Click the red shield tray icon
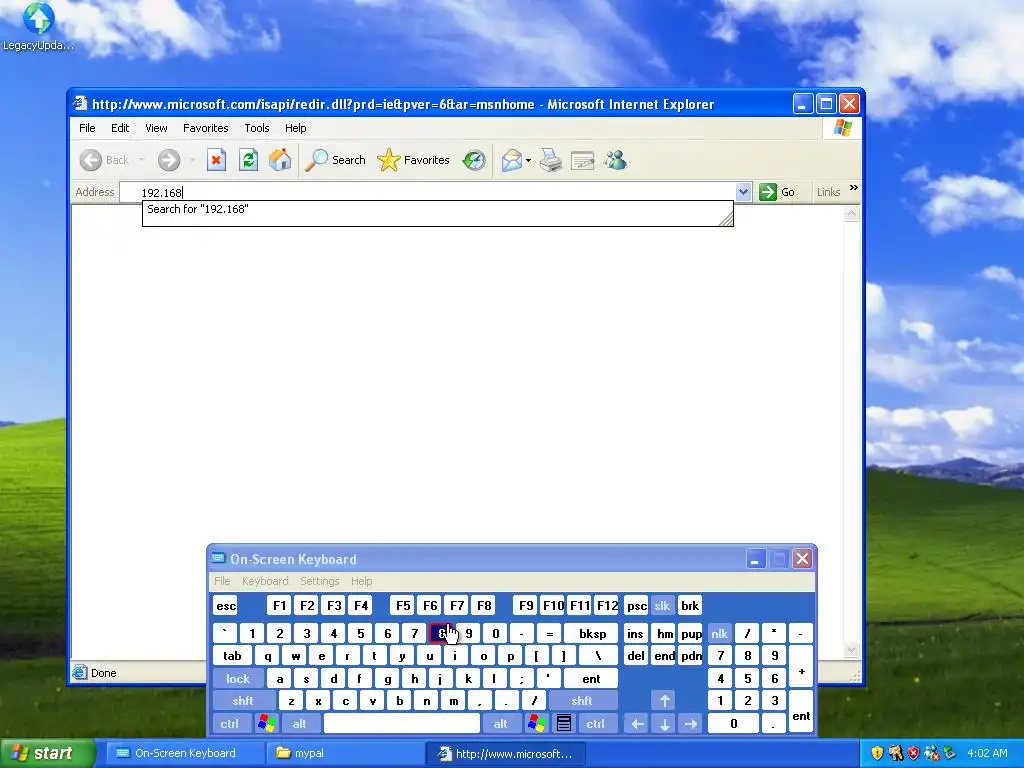 tap(913, 753)
